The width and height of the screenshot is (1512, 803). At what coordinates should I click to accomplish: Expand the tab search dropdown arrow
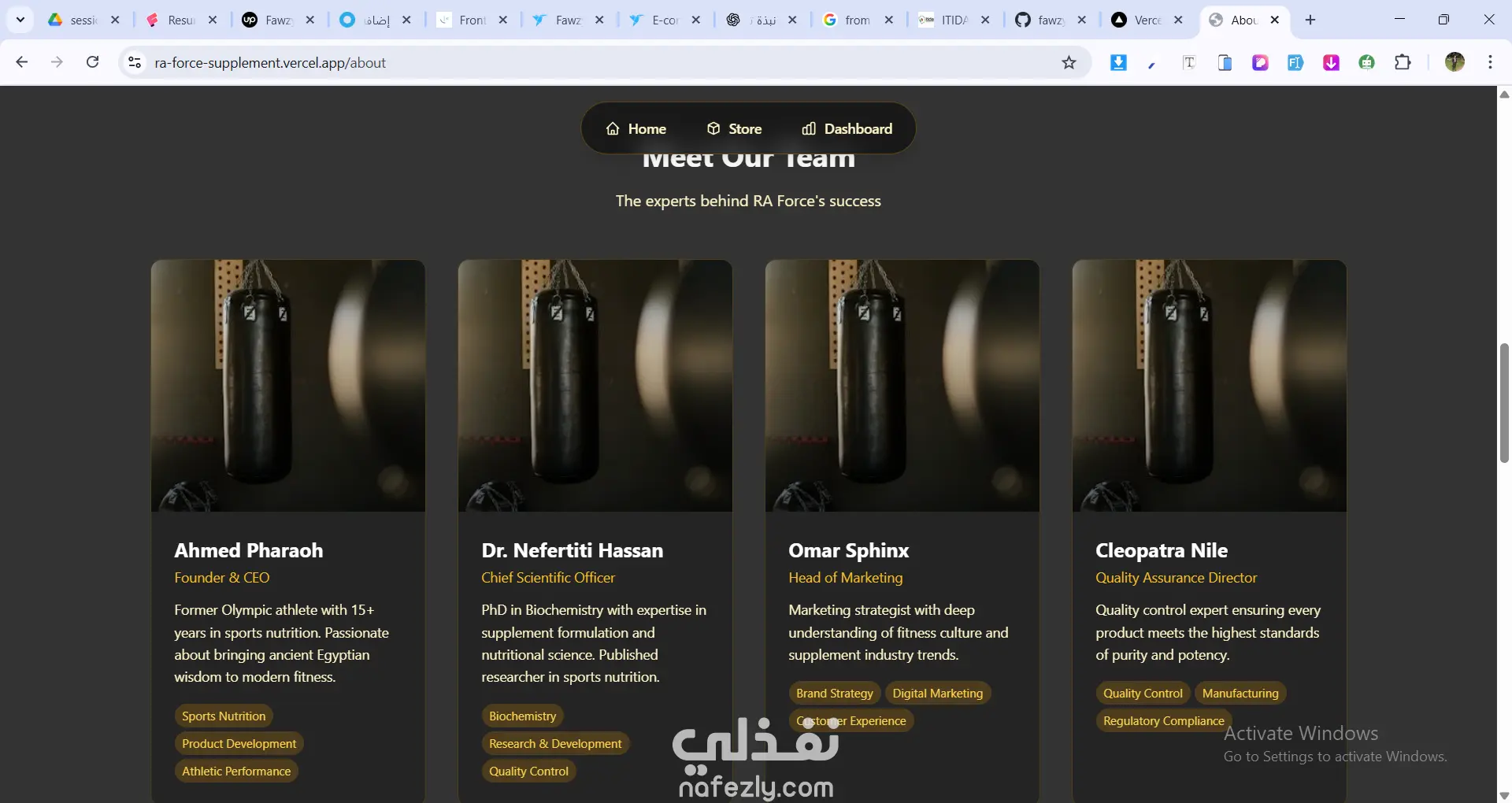pyautogui.click(x=20, y=20)
